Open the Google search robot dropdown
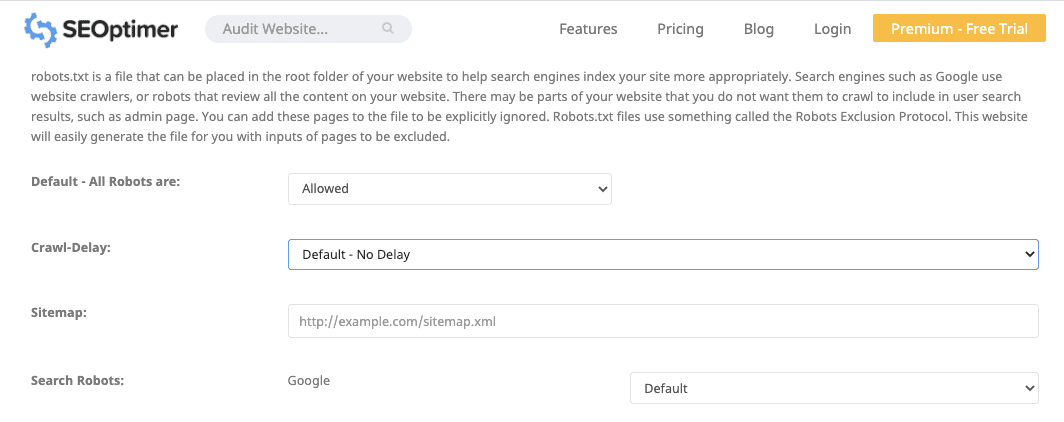Screen dimensions: 1064x422 click(833, 388)
